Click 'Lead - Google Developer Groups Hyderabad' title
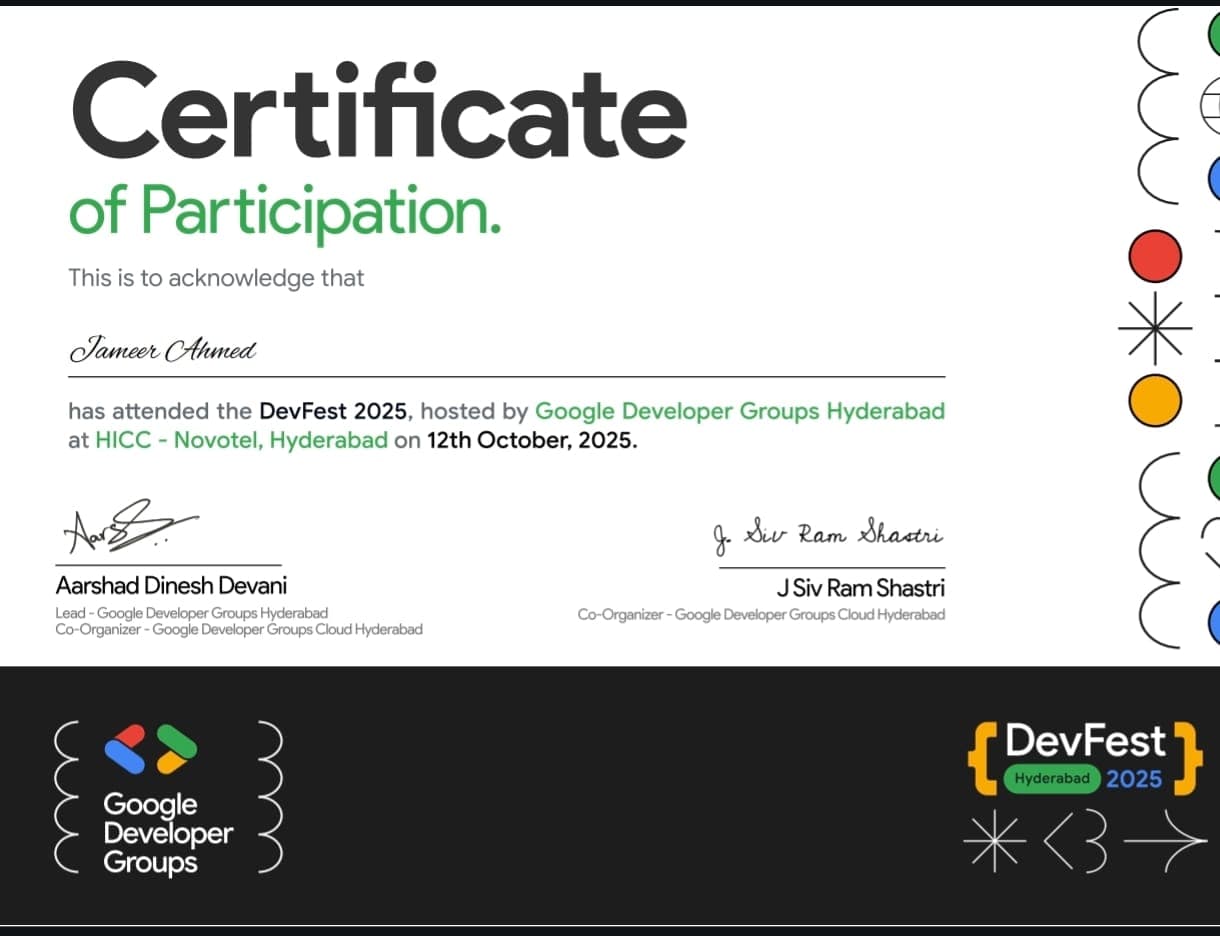This screenshot has height=936, width=1220. coord(191,612)
